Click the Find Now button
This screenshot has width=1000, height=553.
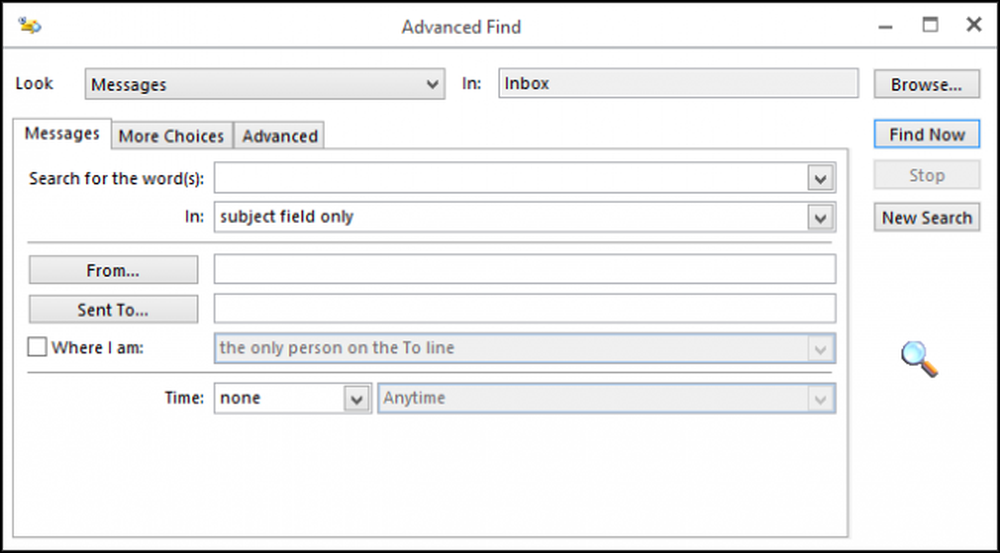pyautogui.click(x=927, y=135)
